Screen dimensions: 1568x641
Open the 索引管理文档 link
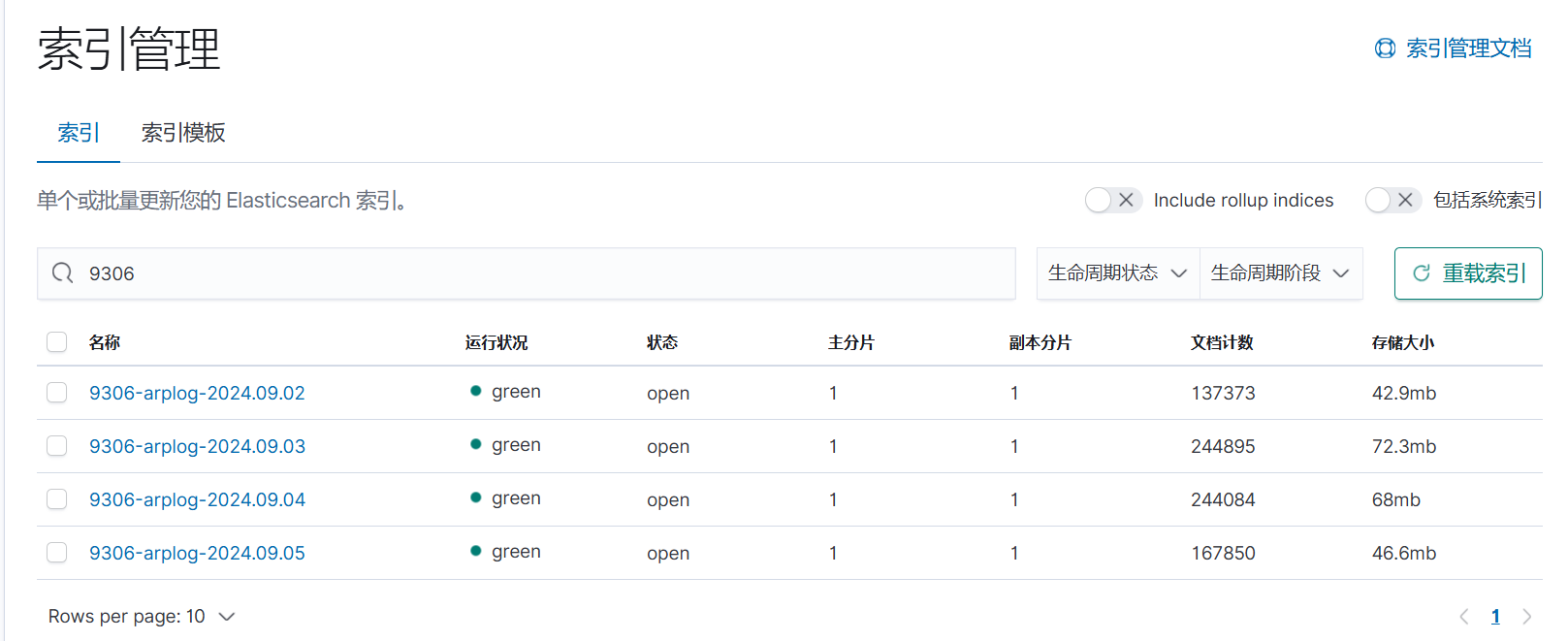pos(1468,48)
